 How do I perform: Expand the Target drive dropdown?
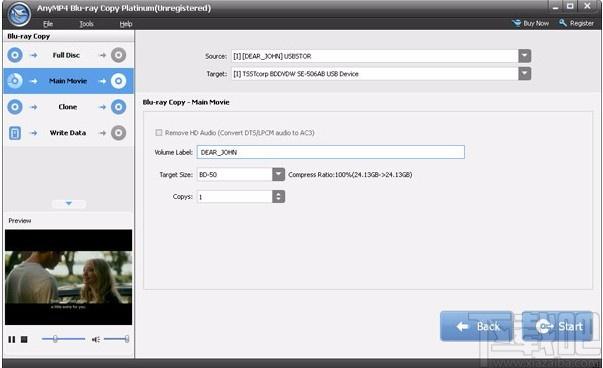tap(525, 73)
